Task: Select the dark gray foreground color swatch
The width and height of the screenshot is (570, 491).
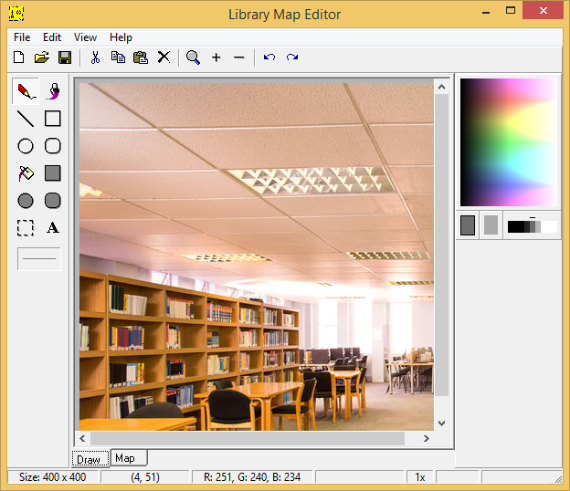Action: (x=467, y=225)
